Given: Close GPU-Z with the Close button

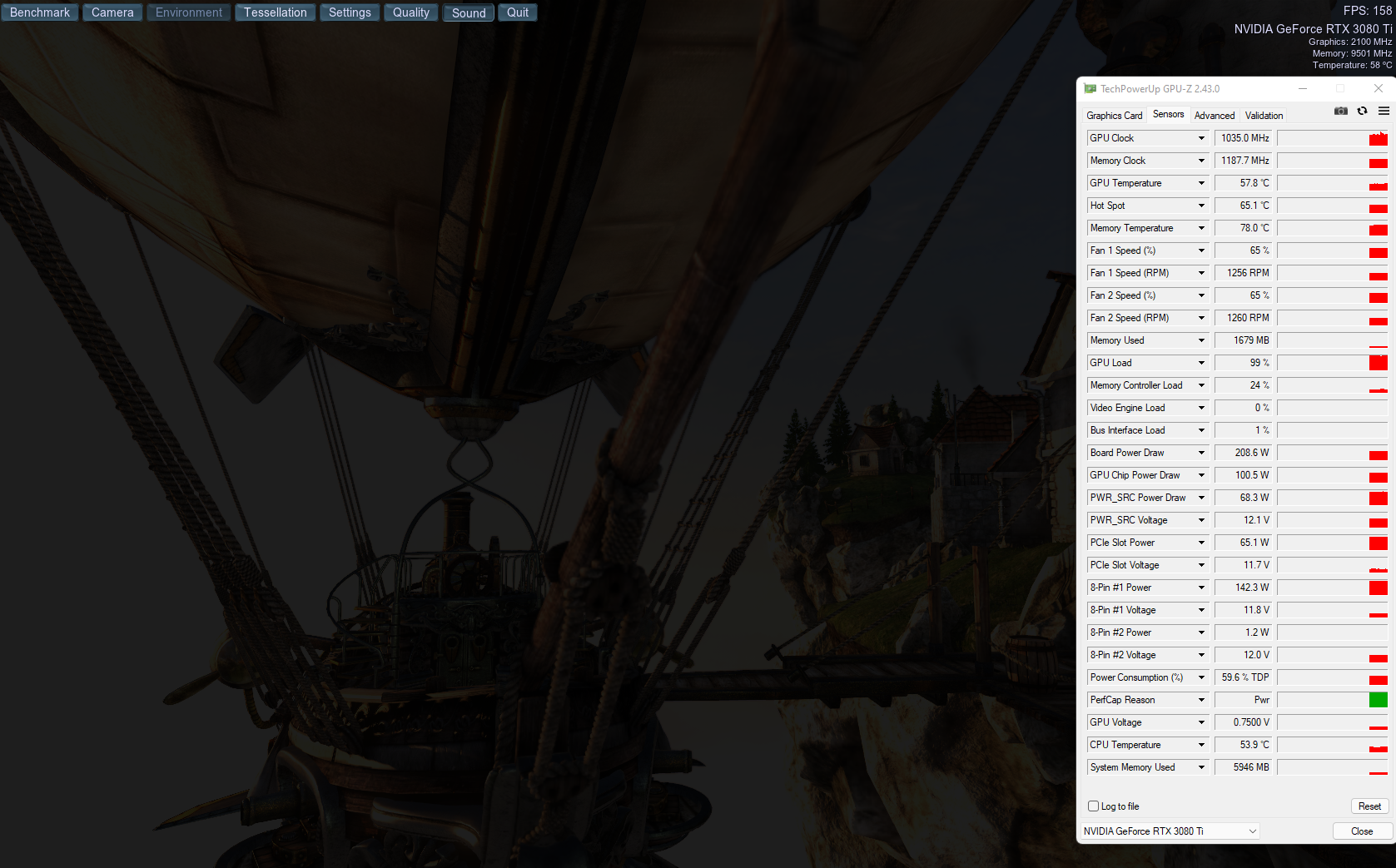Looking at the screenshot, I should [x=1362, y=831].
